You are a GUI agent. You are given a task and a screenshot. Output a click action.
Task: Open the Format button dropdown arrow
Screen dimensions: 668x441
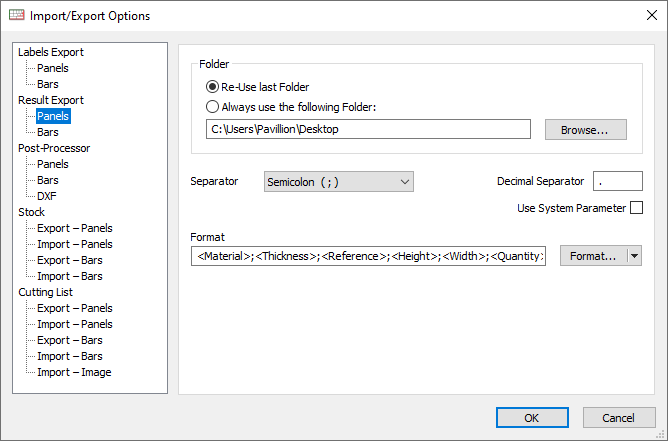point(634,256)
